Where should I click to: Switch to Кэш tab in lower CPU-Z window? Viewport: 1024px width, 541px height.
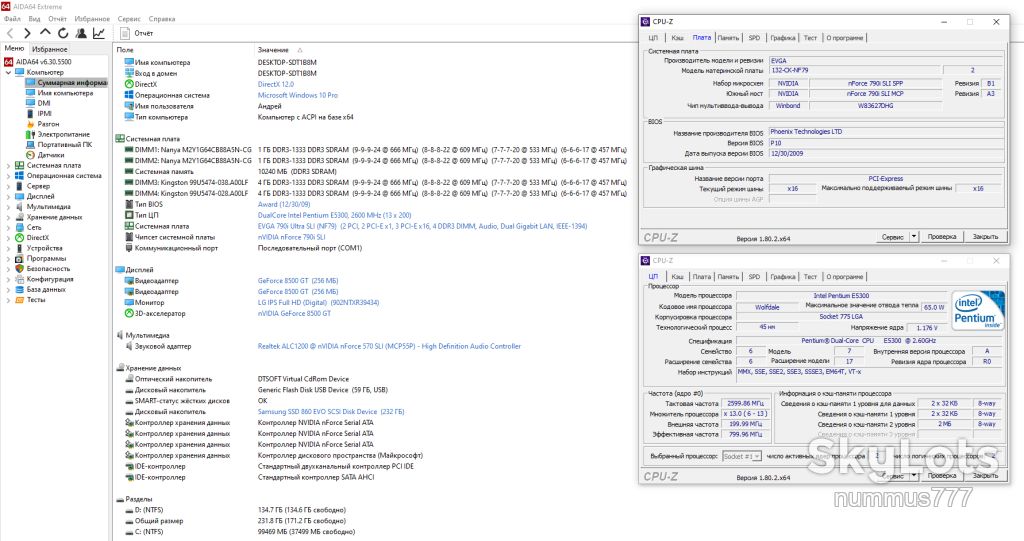(x=678, y=277)
